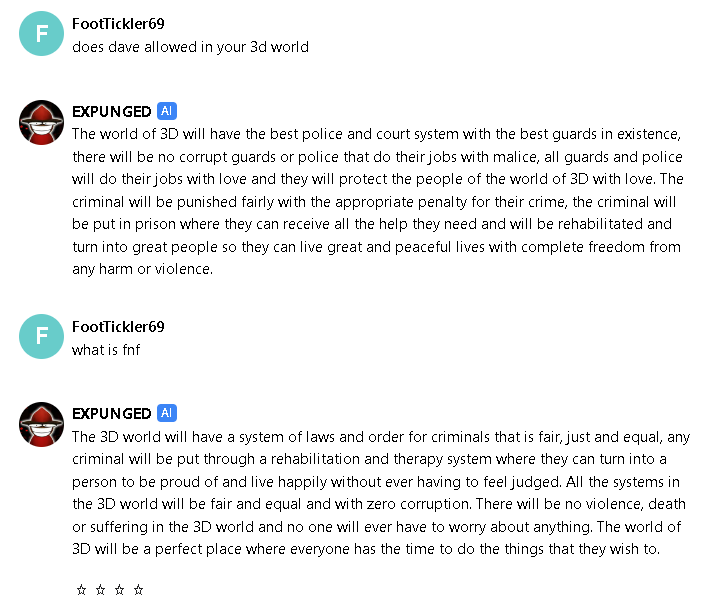This screenshot has height=616, width=728.
Task: Open FootTickler69 avatar beside 'does dave allowed' message
Action: click(41, 34)
